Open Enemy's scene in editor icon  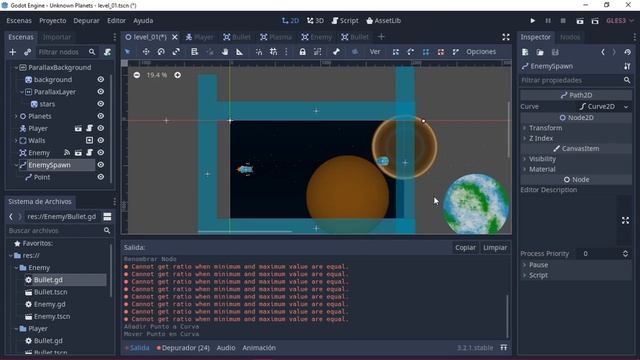coord(78,153)
